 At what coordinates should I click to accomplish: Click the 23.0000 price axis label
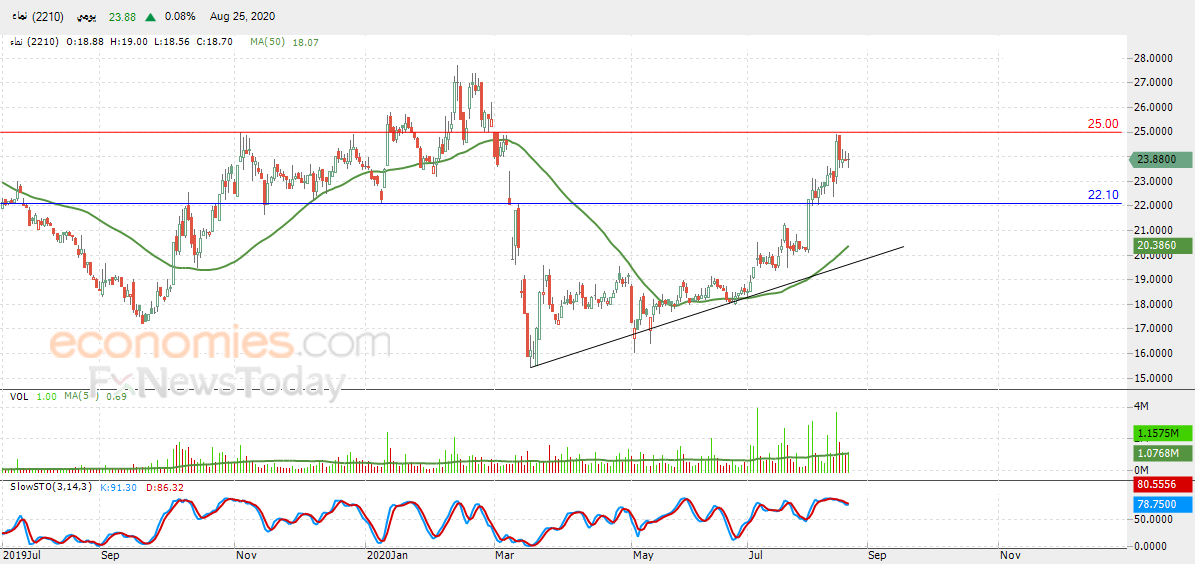1152,181
